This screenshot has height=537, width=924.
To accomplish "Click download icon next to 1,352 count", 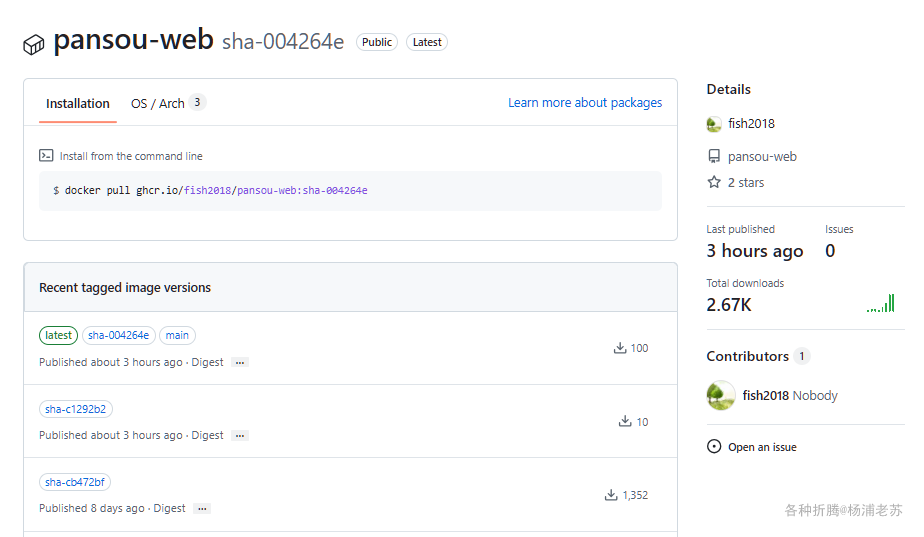I will click(611, 495).
